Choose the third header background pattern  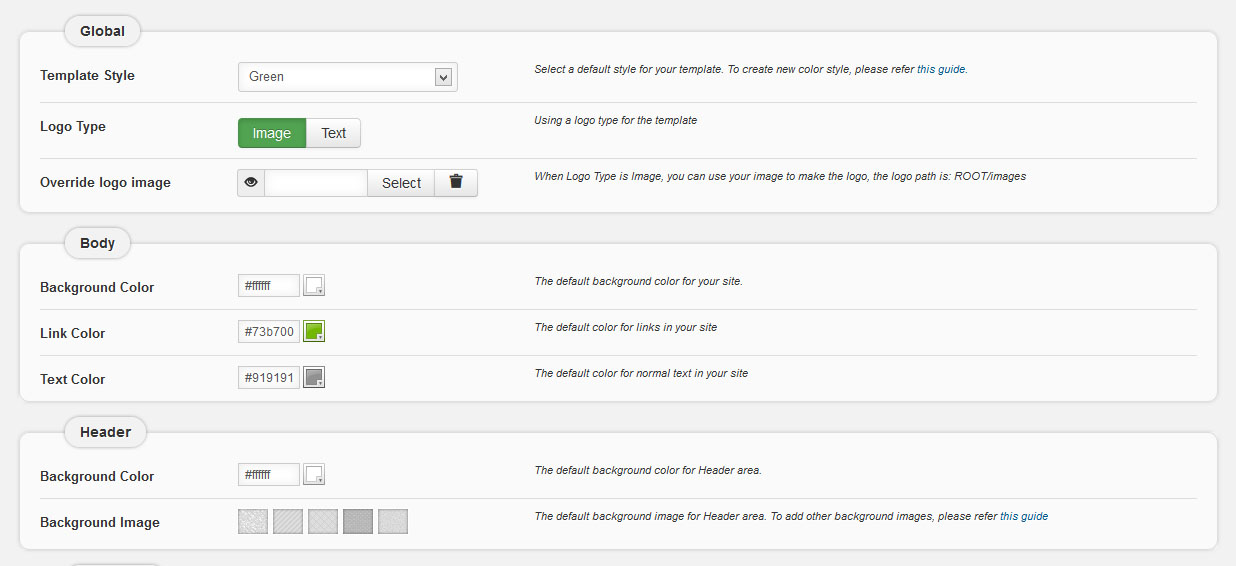323,522
